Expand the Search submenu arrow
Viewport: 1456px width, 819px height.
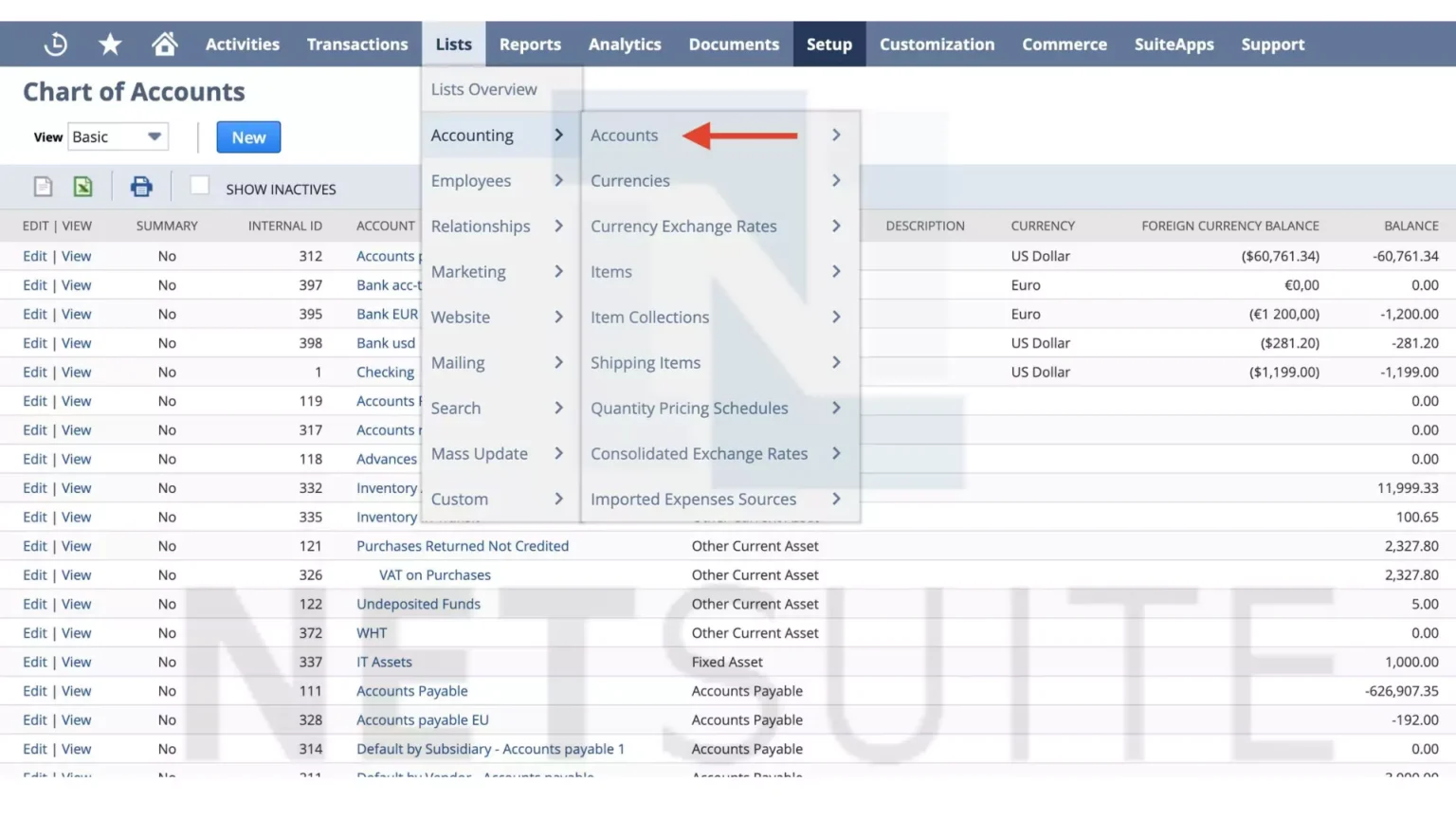[558, 408]
